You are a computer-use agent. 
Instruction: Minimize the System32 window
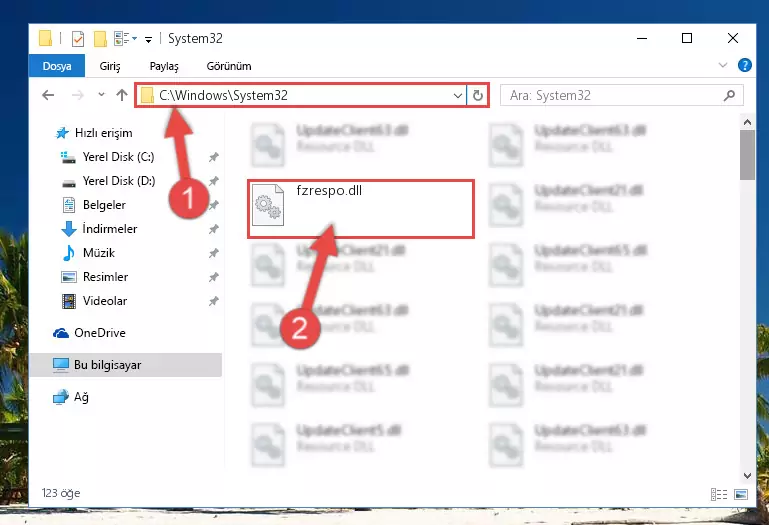[641, 38]
